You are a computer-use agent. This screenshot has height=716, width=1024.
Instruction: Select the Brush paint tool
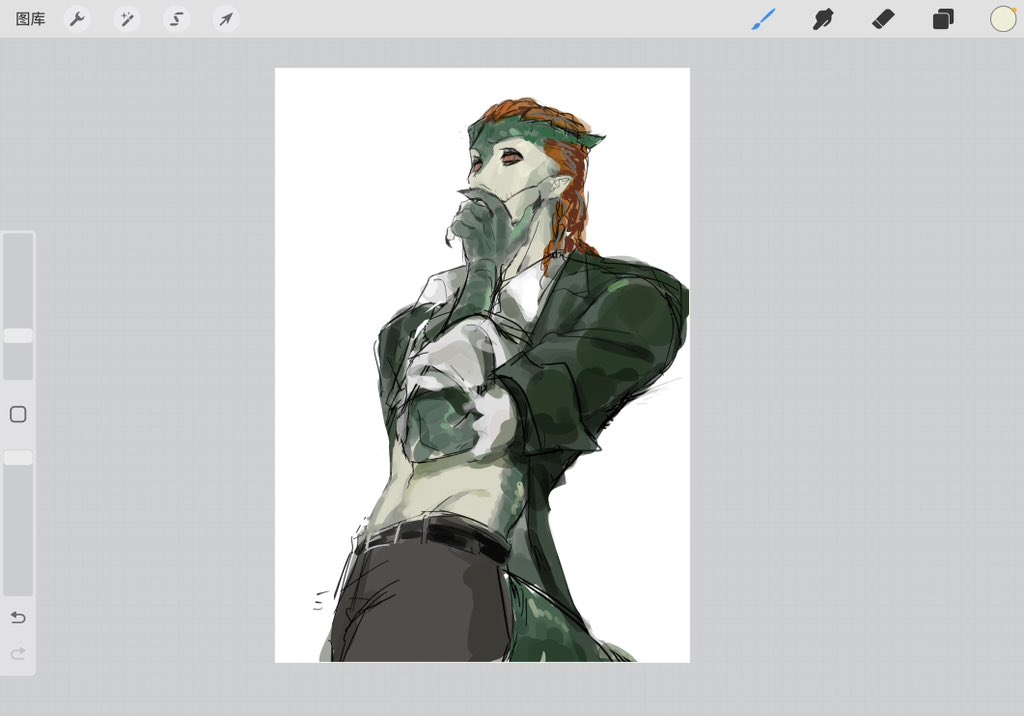(763, 20)
